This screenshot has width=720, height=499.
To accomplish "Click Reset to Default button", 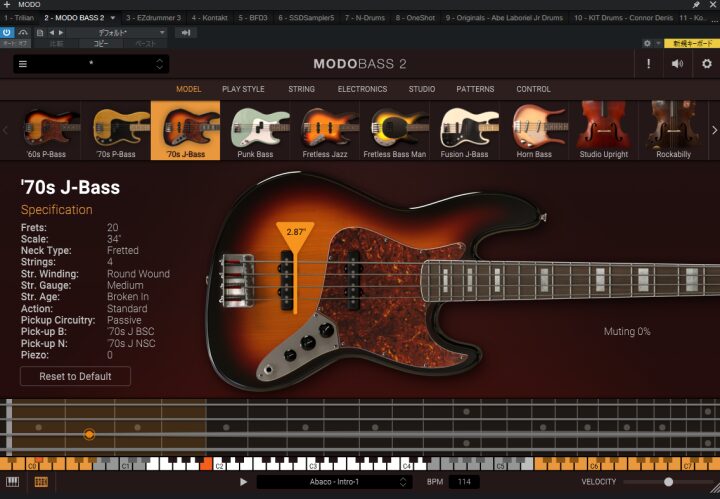I will click(75, 376).
